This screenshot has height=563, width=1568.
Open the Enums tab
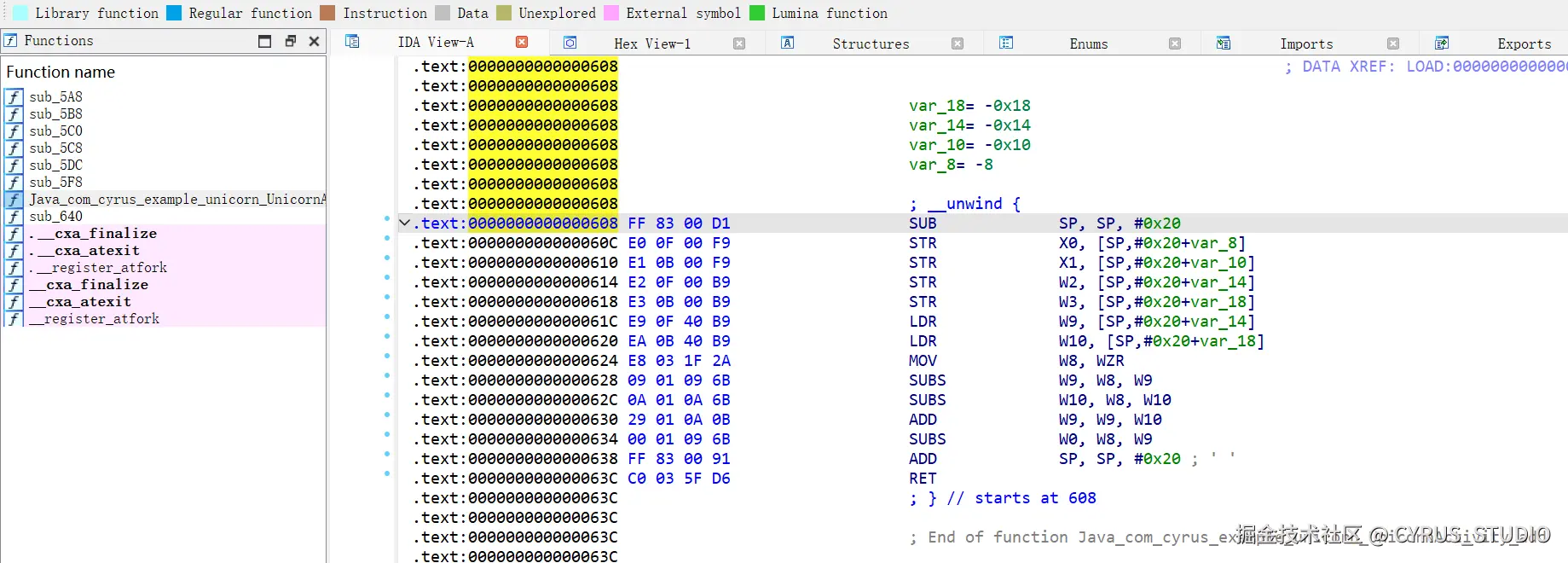(x=1089, y=44)
